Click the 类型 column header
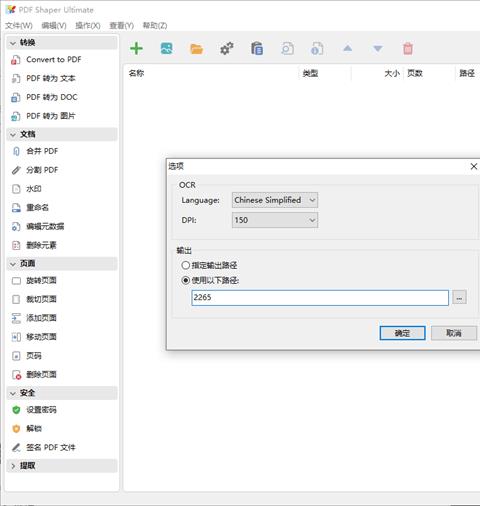The height and width of the screenshot is (506, 480). pyautogui.click(x=310, y=73)
